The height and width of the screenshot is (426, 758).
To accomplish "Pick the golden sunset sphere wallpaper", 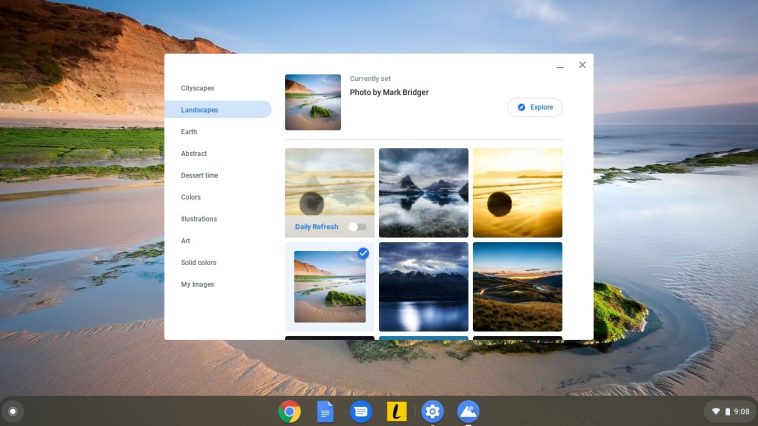I will point(517,193).
